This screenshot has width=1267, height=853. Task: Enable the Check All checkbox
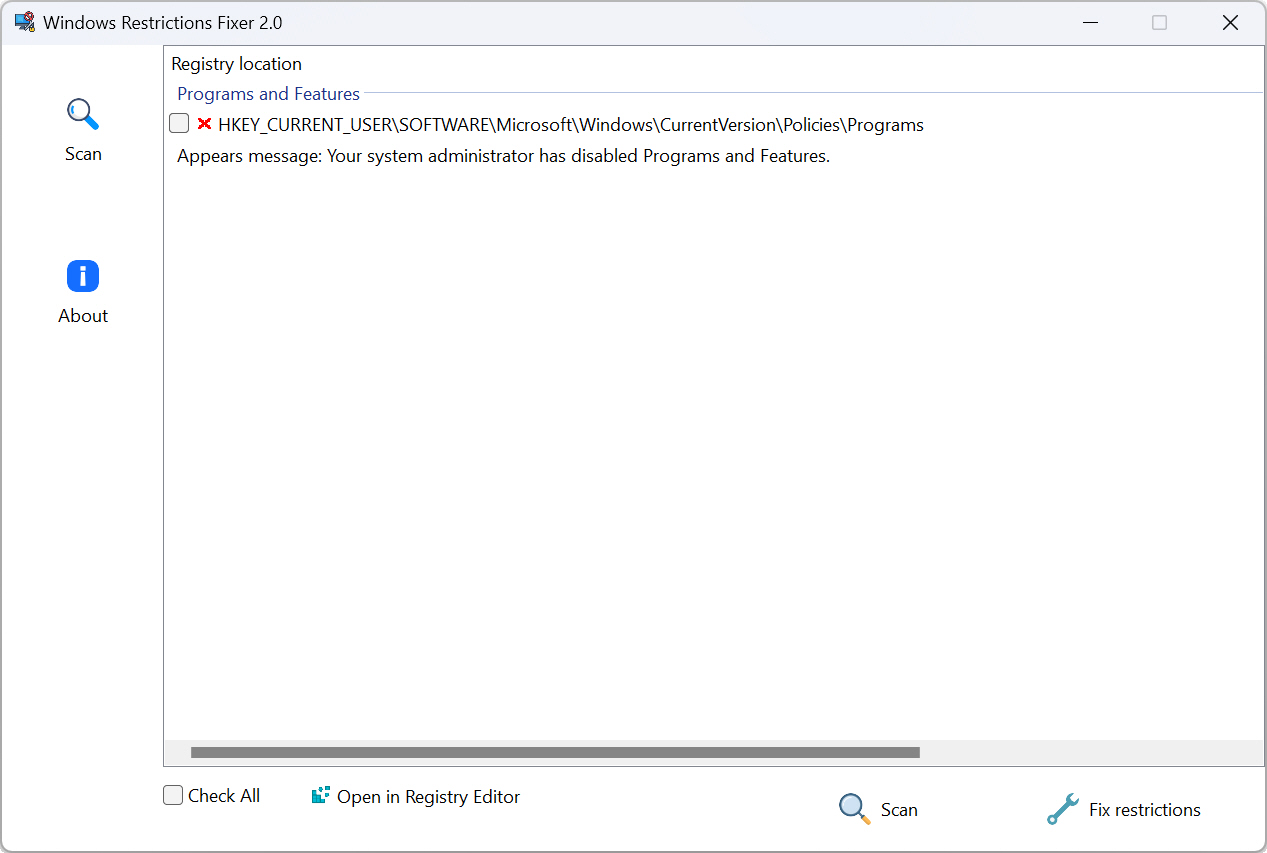tap(172, 794)
